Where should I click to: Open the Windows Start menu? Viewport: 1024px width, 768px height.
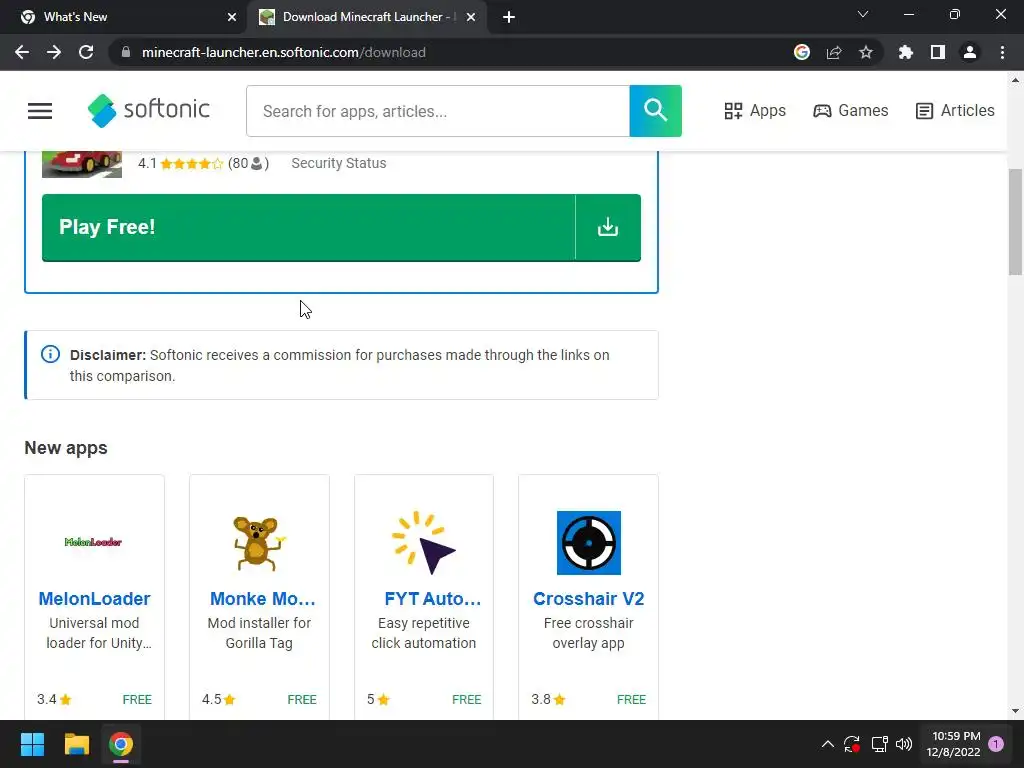click(x=32, y=744)
